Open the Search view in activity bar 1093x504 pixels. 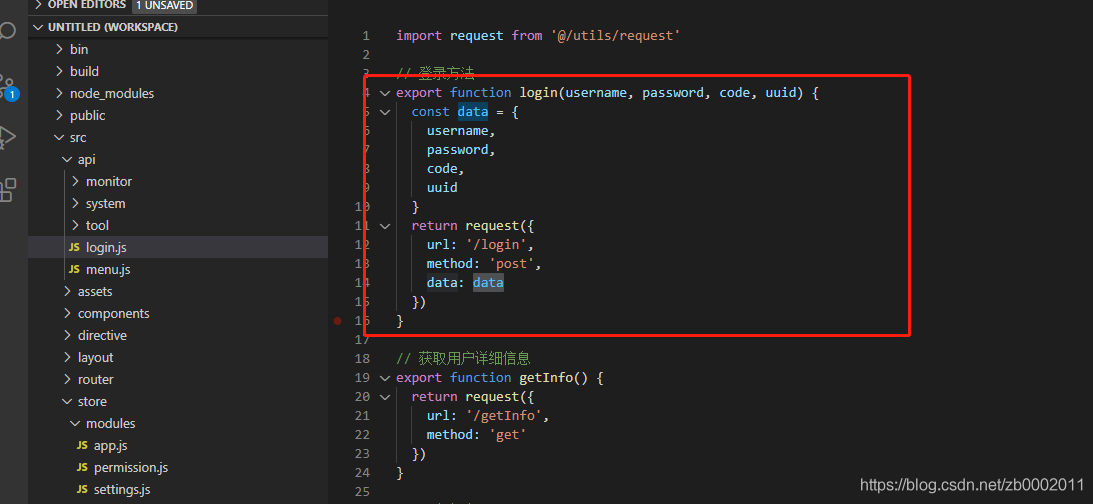tap(7, 30)
